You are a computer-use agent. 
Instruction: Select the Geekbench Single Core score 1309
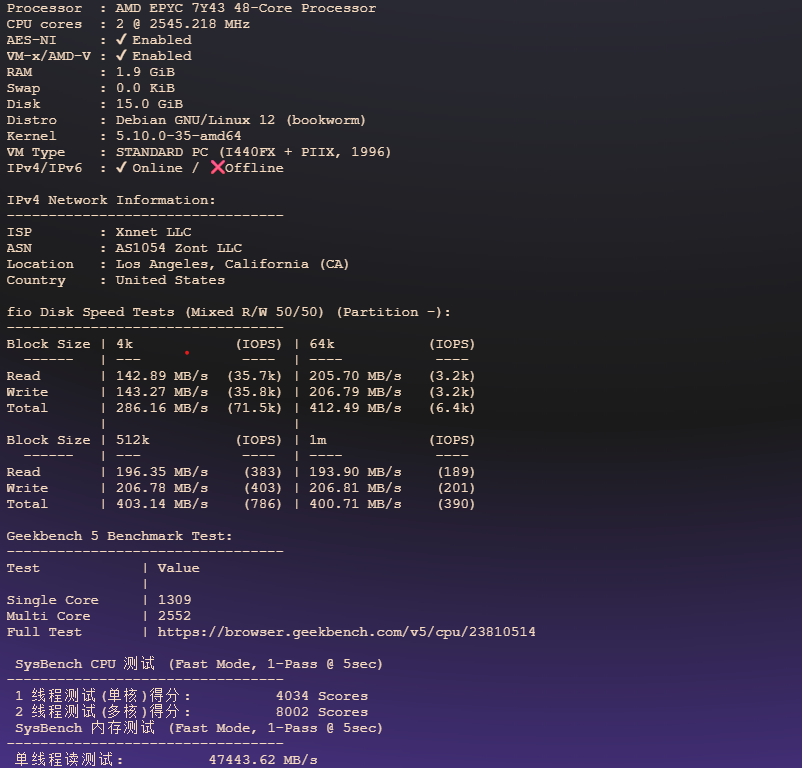pyautogui.click(x=174, y=600)
